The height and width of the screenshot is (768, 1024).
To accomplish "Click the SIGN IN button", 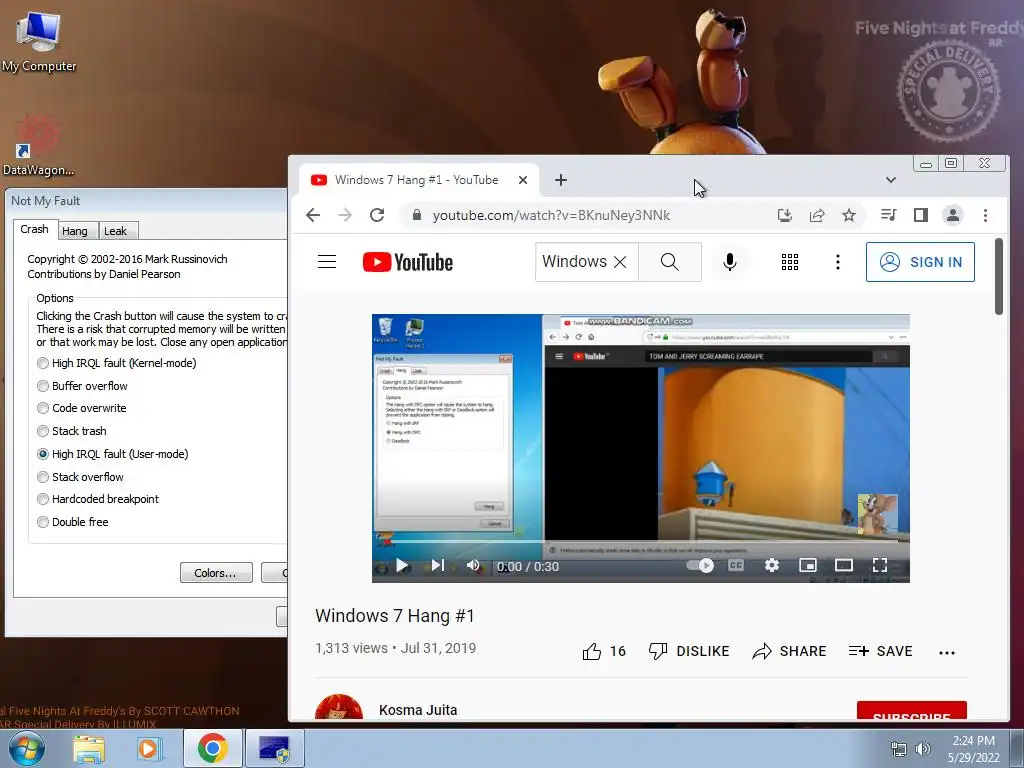I will coord(920,262).
